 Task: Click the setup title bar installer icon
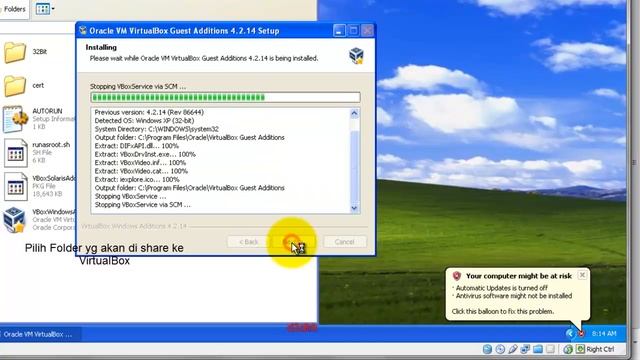[x=83, y=31]
